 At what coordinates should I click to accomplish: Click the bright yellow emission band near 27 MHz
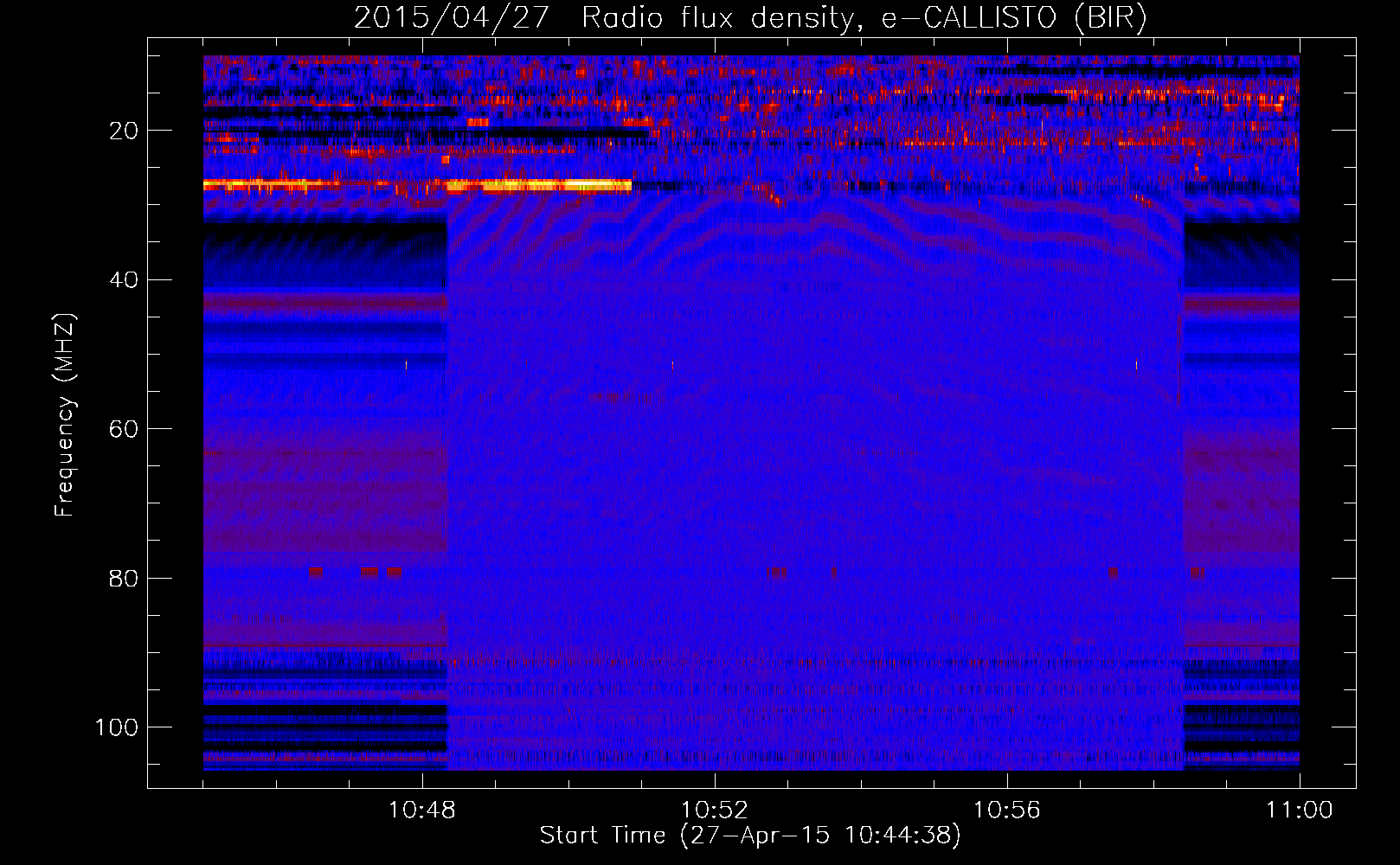click(x=417, y=185)
